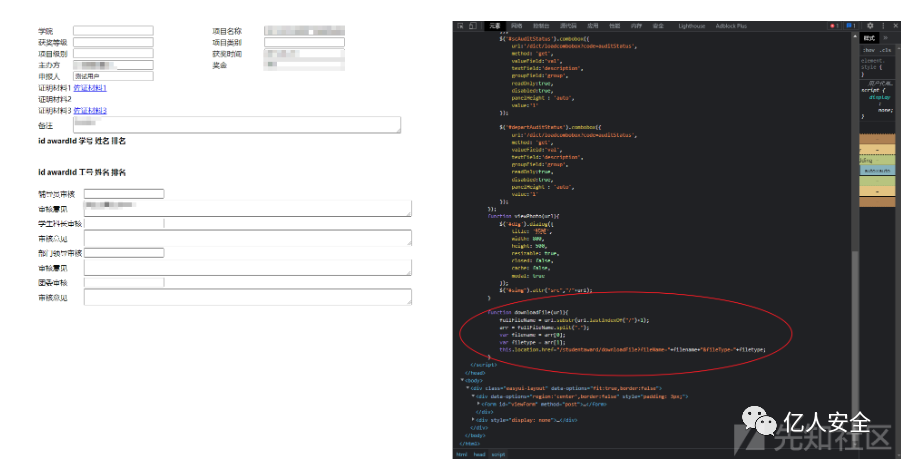The image size is (901, 463).
Task: Select html in the breadcrumb bar
Action: [461, 454]
